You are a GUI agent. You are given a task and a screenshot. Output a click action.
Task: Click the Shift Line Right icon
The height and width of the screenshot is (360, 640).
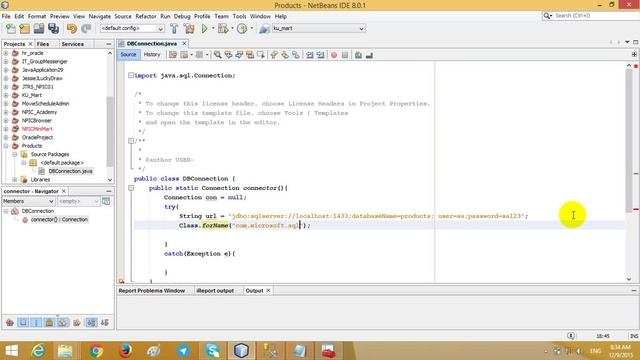click(320, 55)
